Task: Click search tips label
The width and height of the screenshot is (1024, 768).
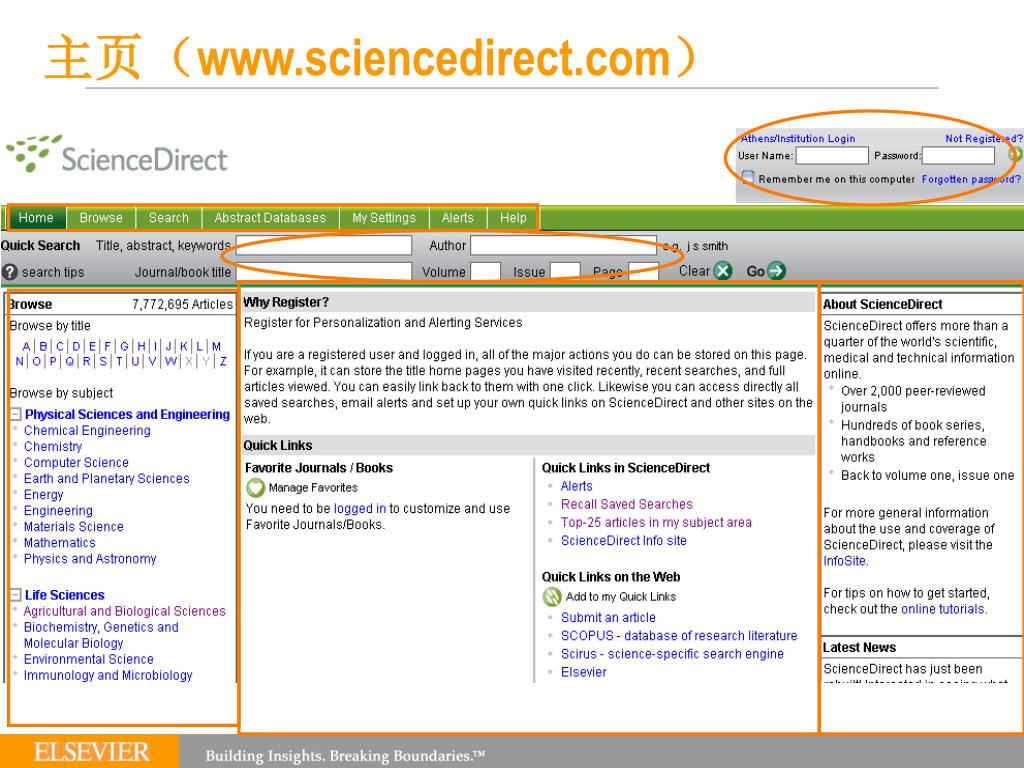Action: [53, 272]
